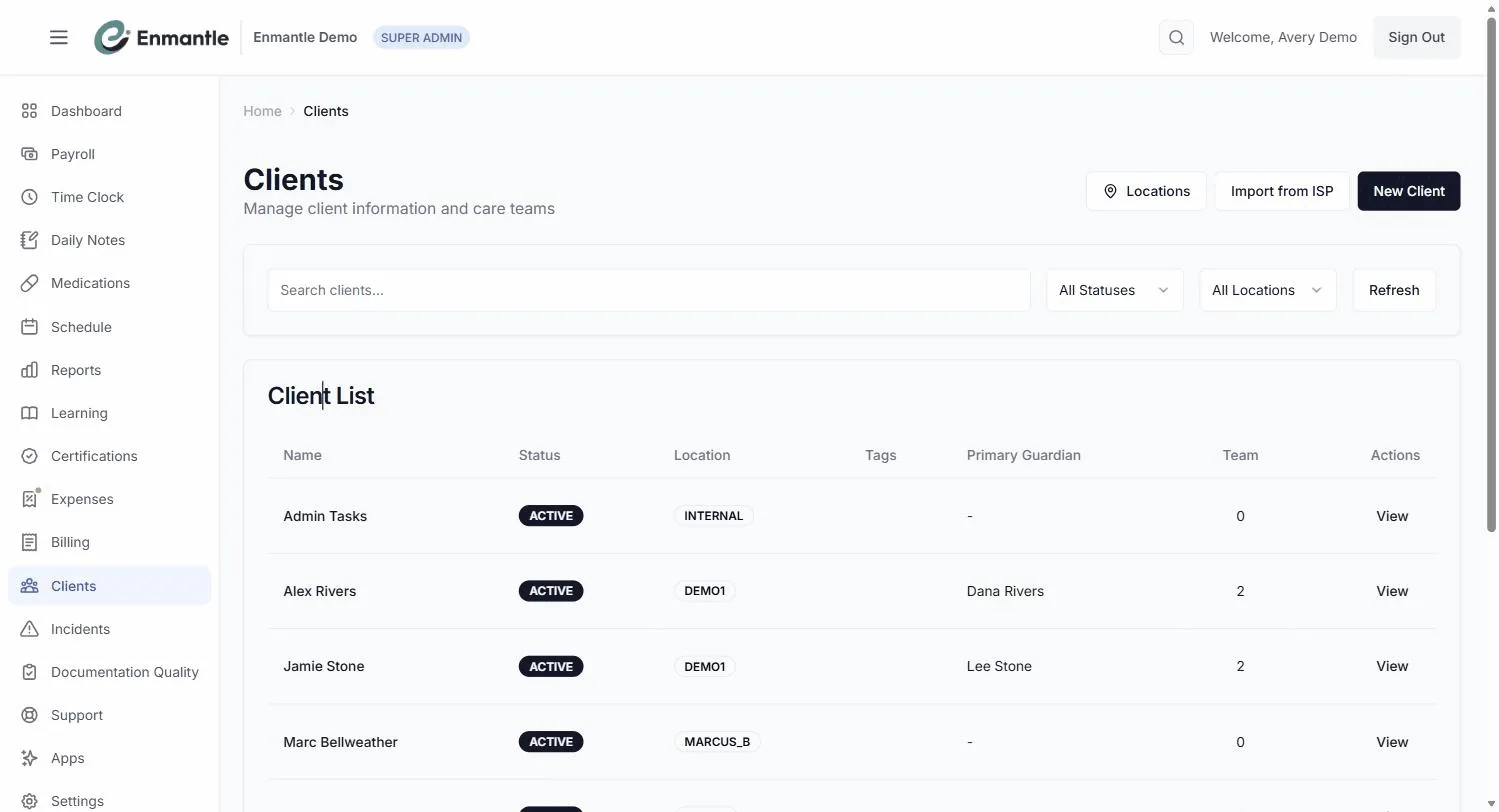Click Import from ISP button

pyautogui.click(x=1281, y=191)
